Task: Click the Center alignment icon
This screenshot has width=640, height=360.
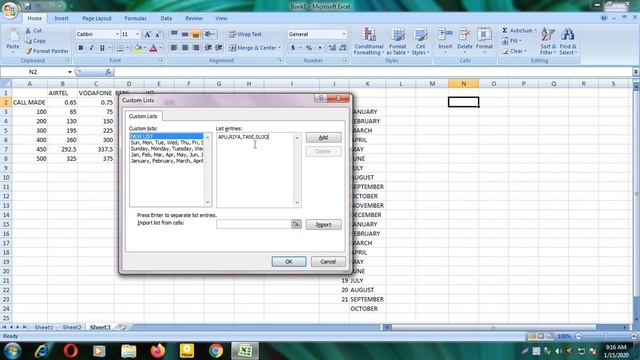Action: [x=185, y=48]
